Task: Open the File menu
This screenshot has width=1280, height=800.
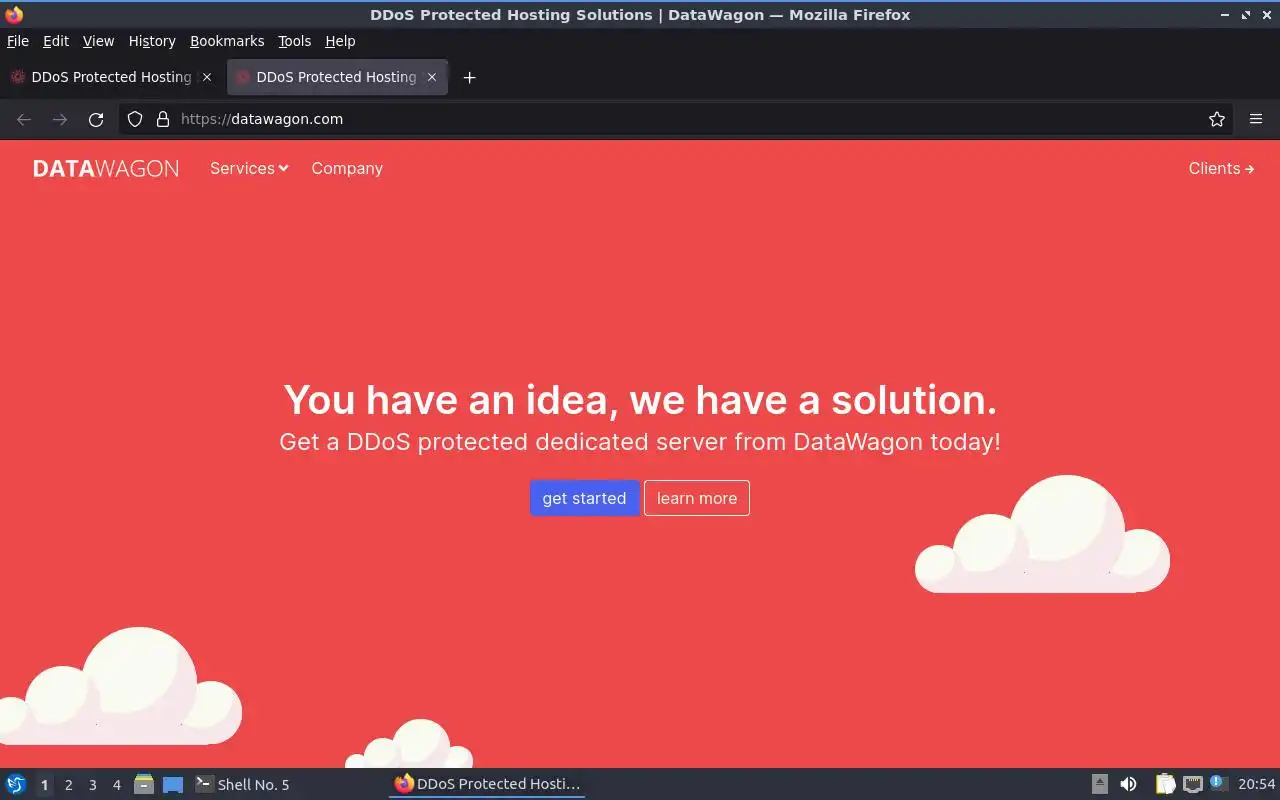Action: [x=18, y=41]
